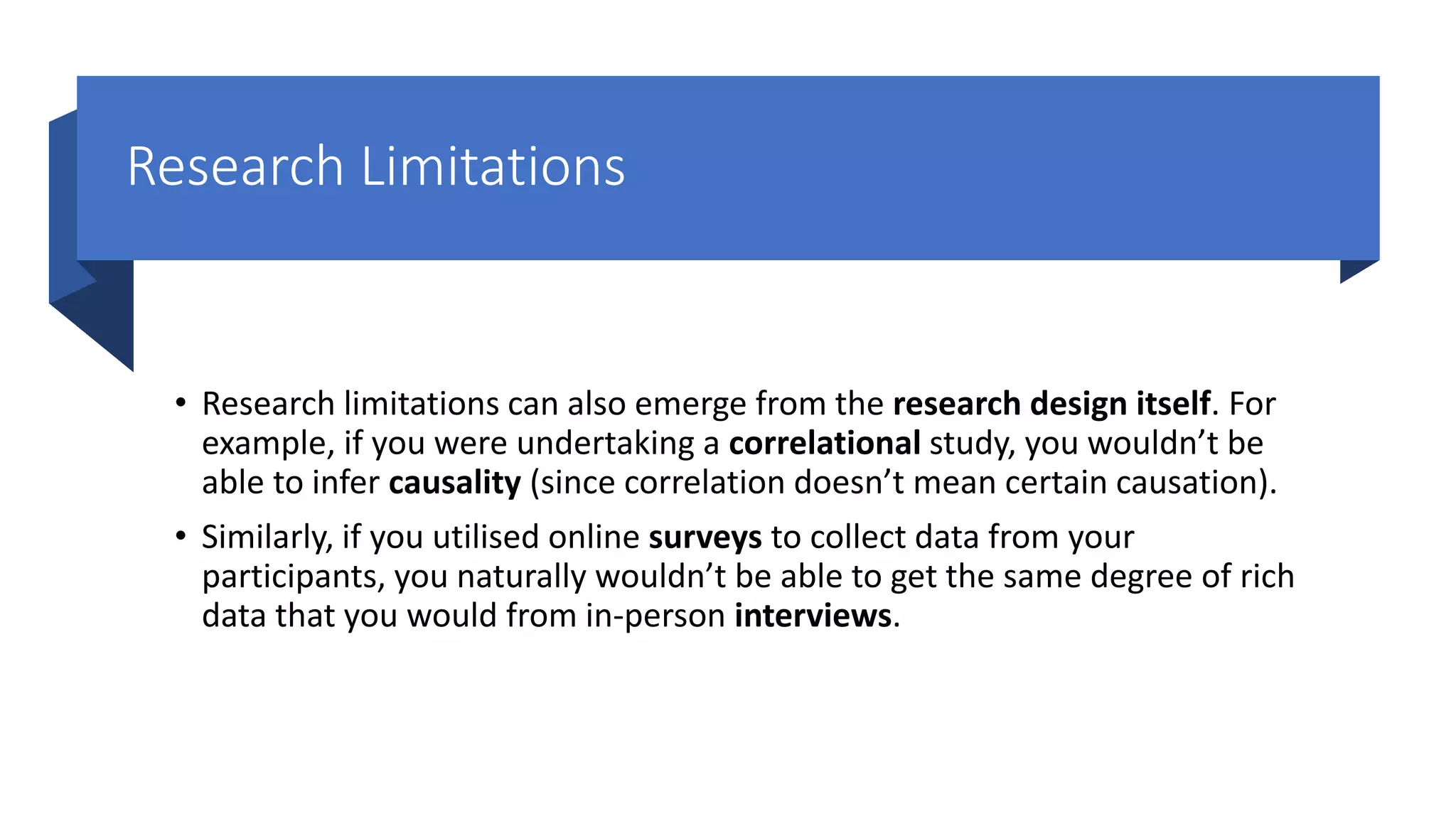Click the bold word "causality"
The width and height of the screenshot is (1456, 819).
click(x=454, y=483)
